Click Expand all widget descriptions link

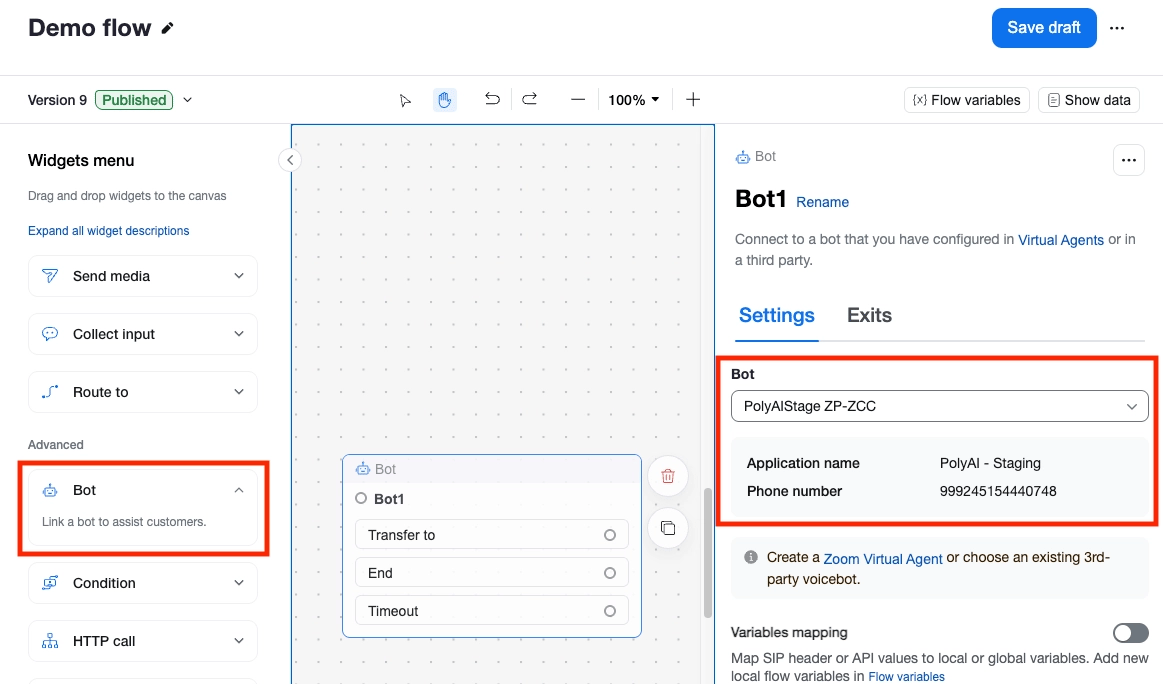pos(108,231)
